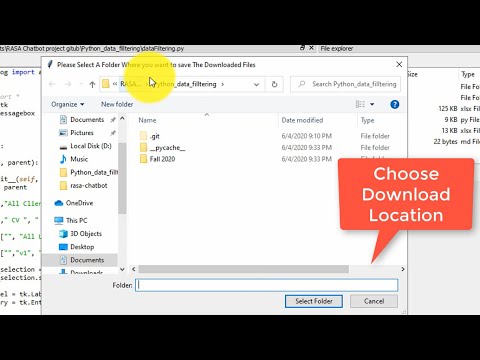Viewport: 480px width, 360px height.
Task: Click the navigation pane scroll down arrow
Action: (122, 269)
